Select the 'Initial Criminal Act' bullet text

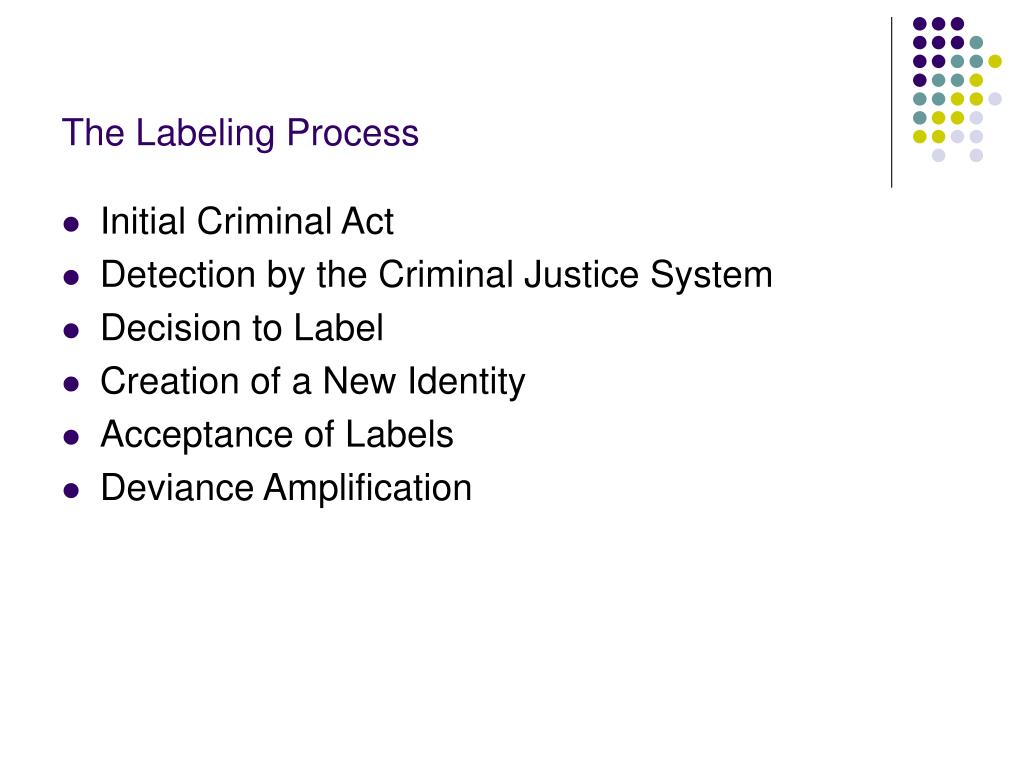(247, 221)
